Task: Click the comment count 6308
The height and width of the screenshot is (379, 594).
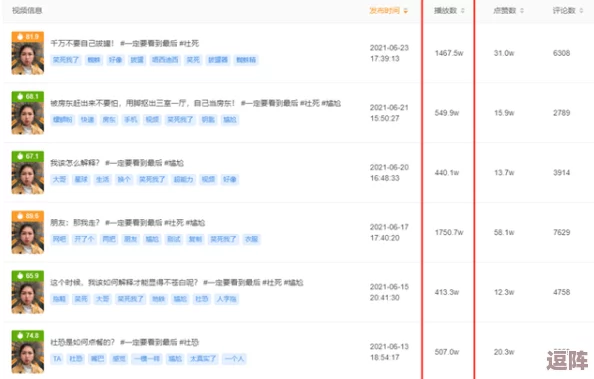Action: tap(561, 53)
